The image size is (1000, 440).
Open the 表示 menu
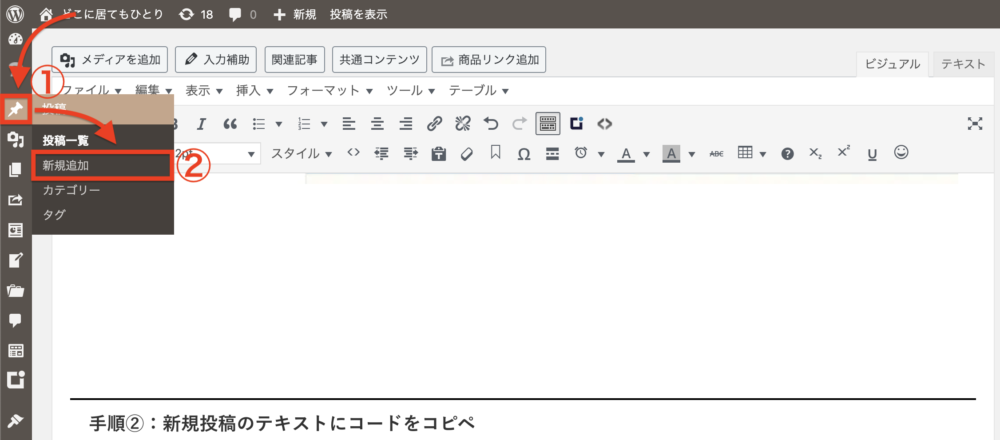(203, 91)
